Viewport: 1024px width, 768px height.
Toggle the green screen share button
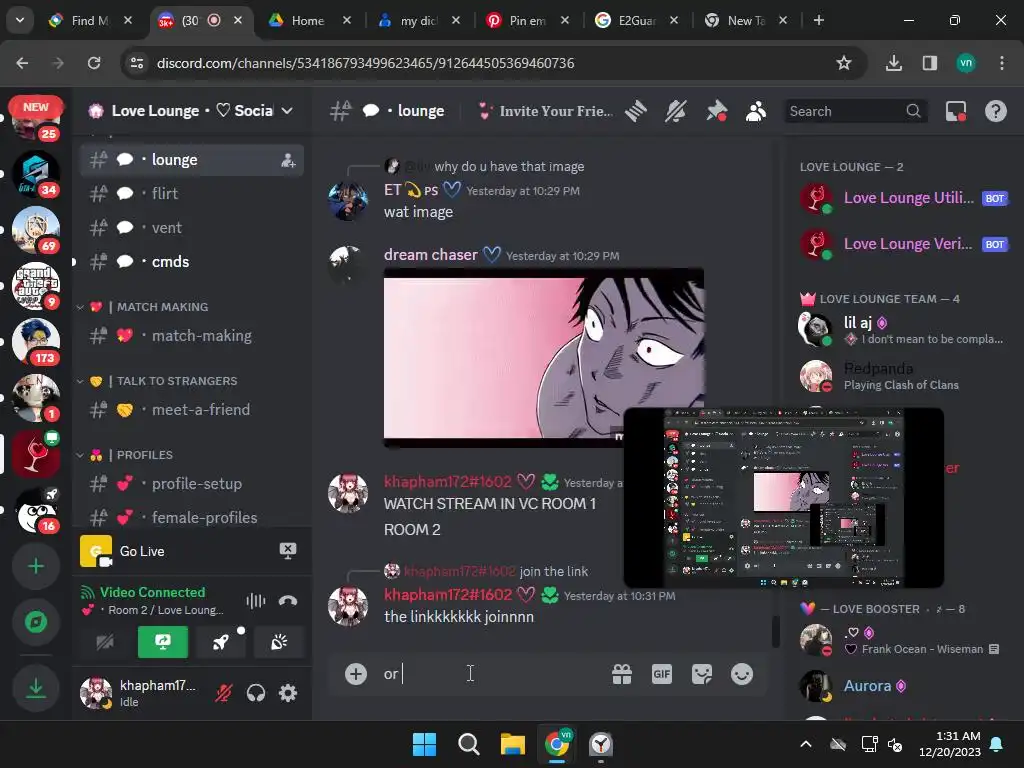click(163, 643)
